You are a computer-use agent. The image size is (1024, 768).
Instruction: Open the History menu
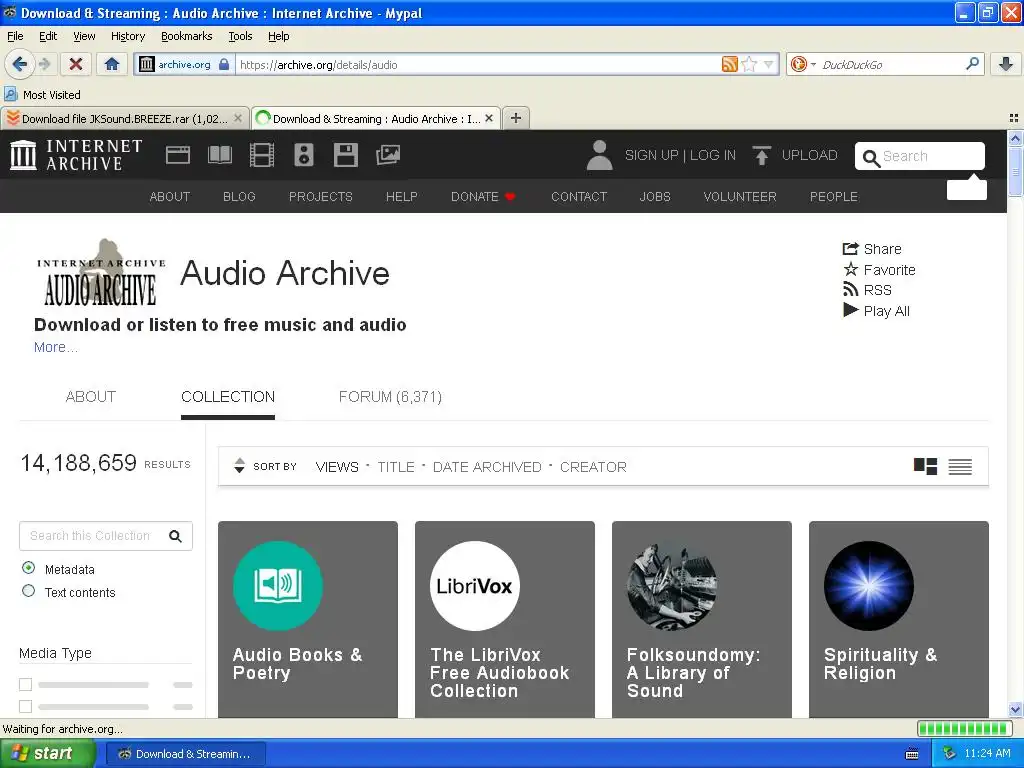coord(128,36)
